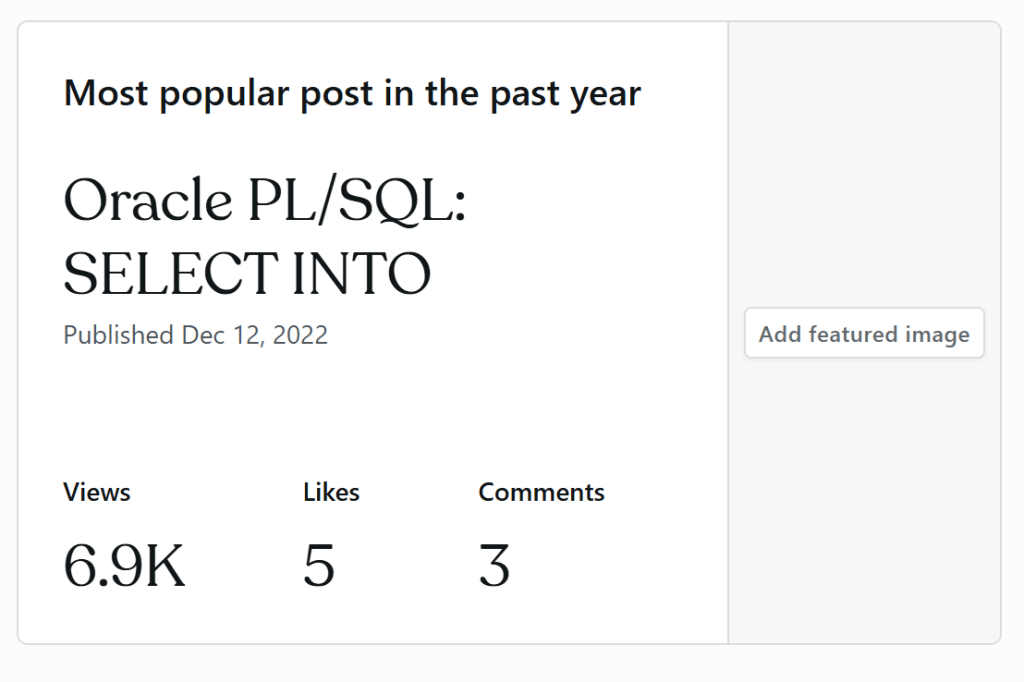1024x682 pixels.
Task: Click the "Oracle PL/SQL:" line of the title
Action: [x=265, y=201]
